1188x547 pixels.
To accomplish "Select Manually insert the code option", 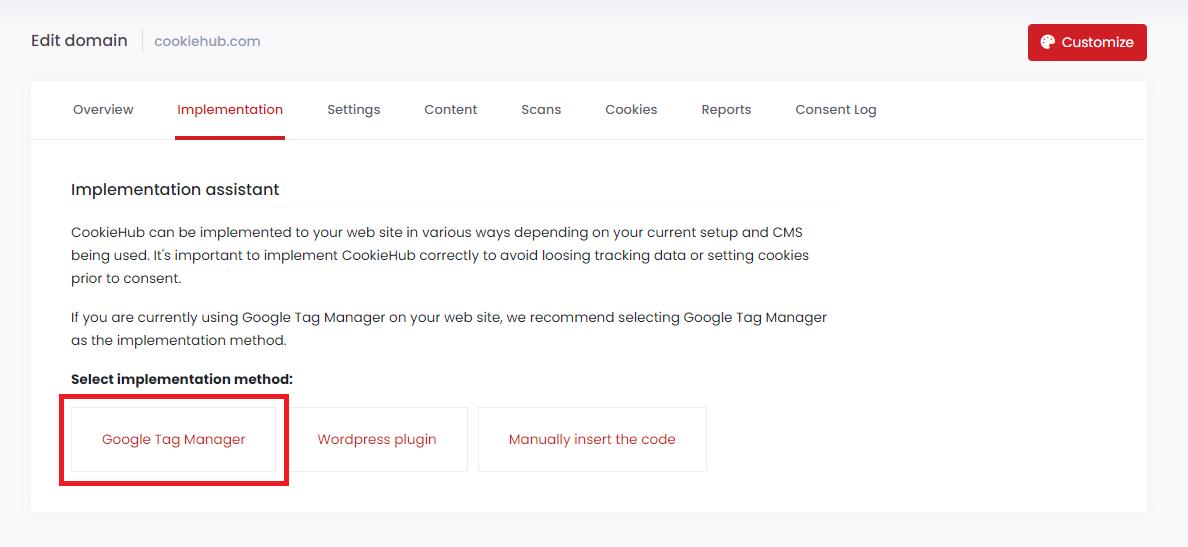I will (x=592, y=439).
